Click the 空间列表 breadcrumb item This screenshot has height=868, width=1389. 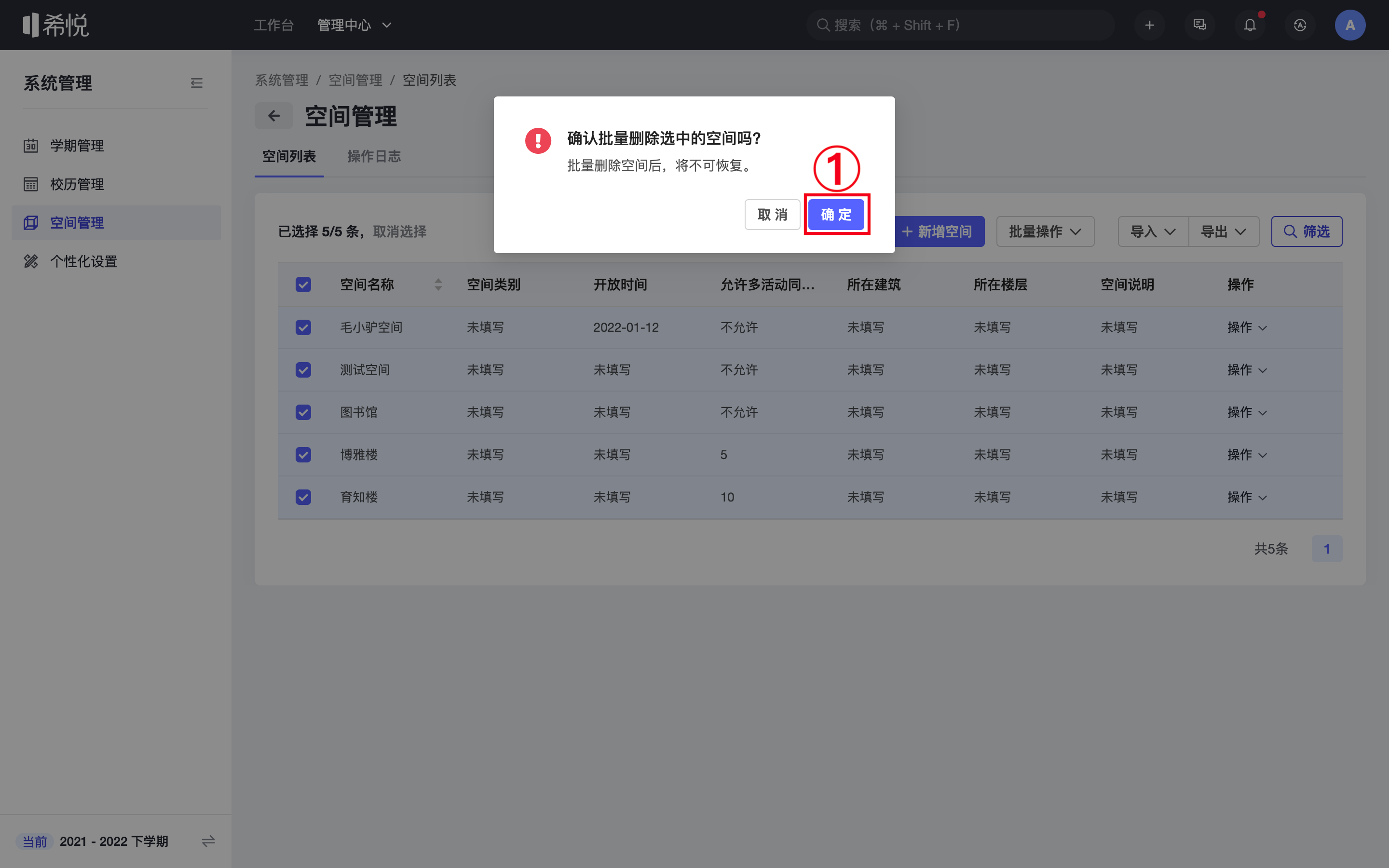429,80
